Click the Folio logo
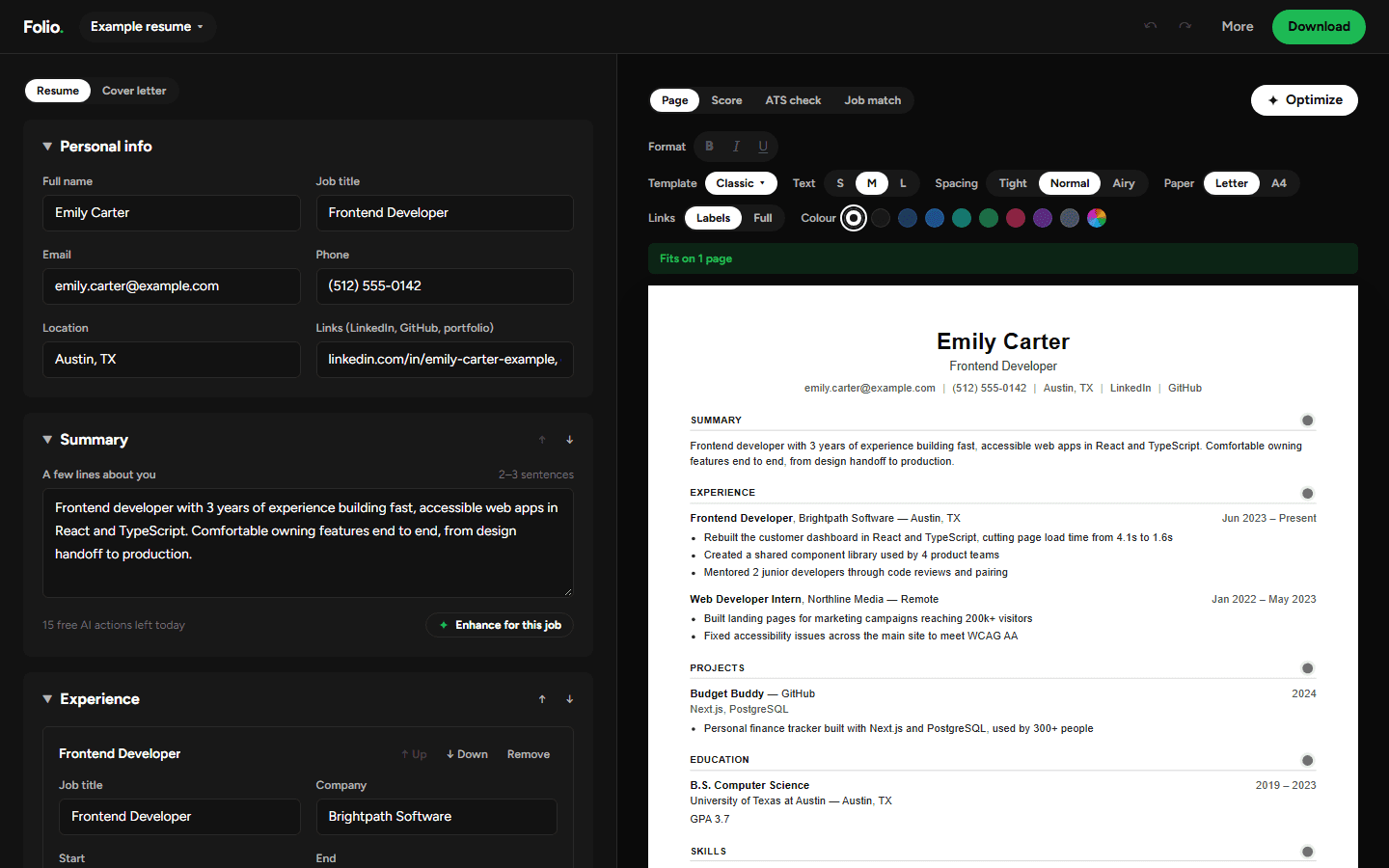This screenshot has height=868, width=1389. point(43,27)
